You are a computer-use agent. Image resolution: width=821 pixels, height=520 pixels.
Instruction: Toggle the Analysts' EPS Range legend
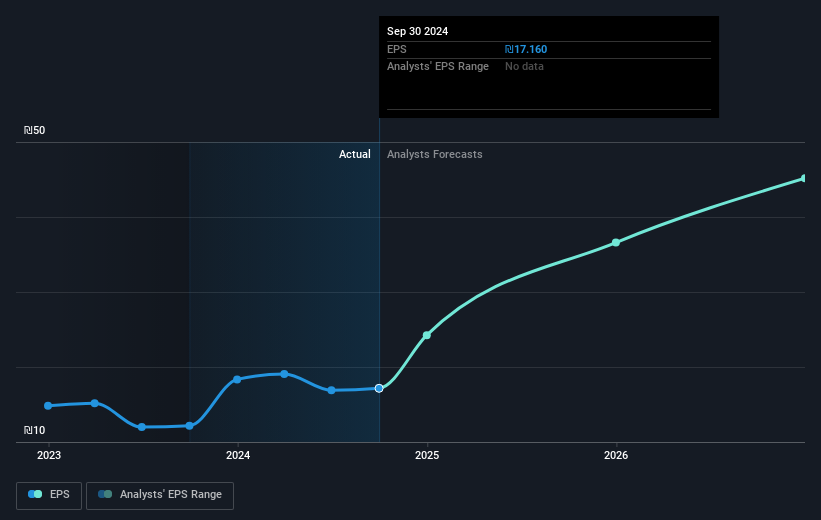coord(160,495)
